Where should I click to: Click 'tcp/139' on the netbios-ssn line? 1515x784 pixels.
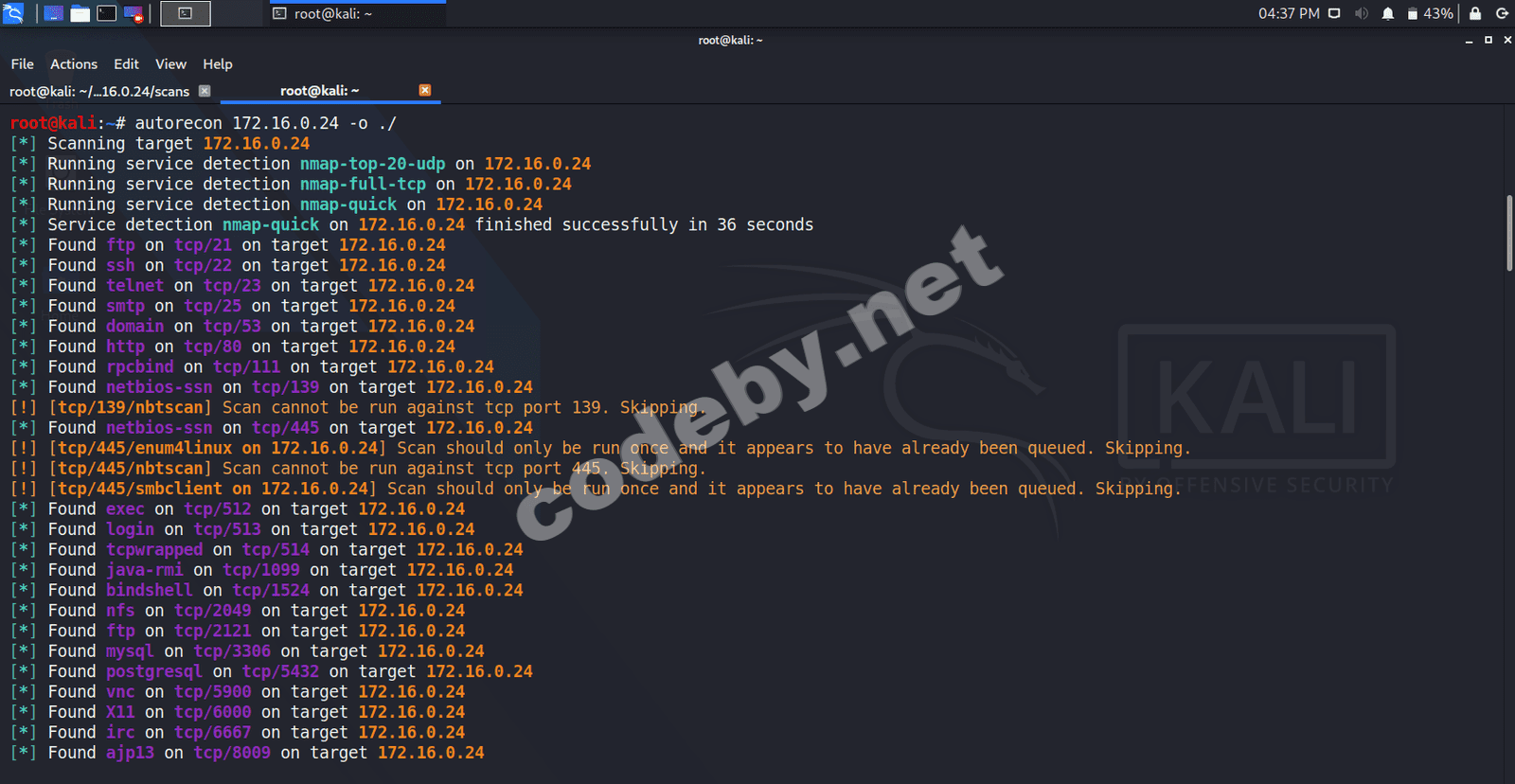tap(285, 387)
